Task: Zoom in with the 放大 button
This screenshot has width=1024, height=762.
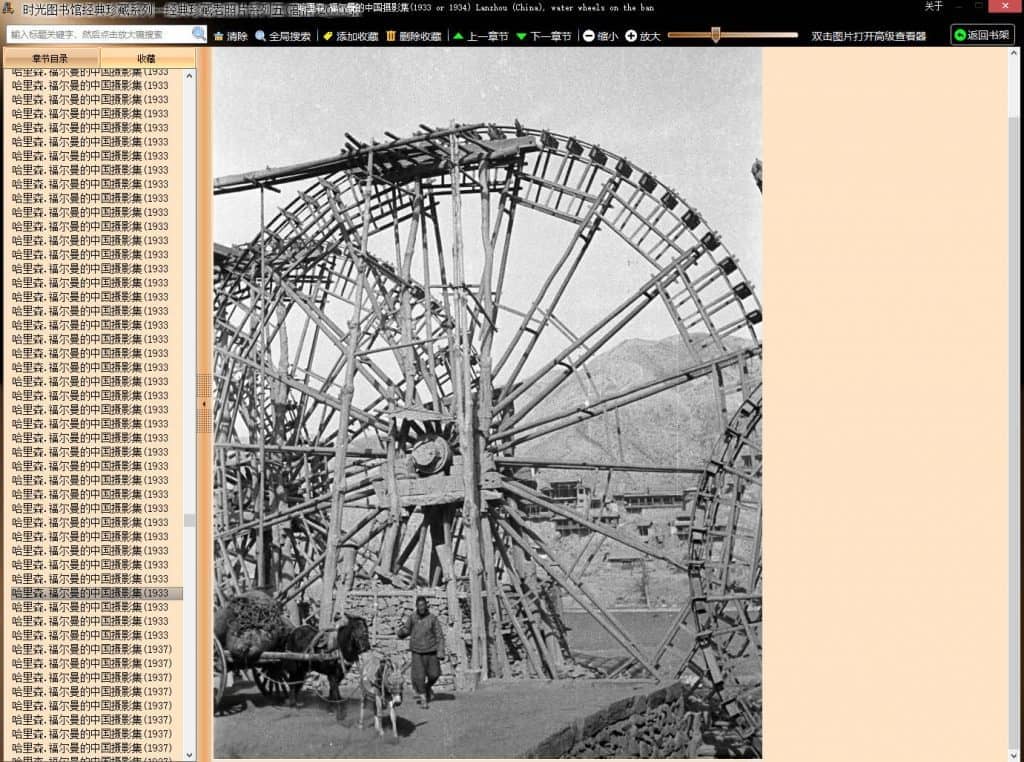Action: (643, 36)
